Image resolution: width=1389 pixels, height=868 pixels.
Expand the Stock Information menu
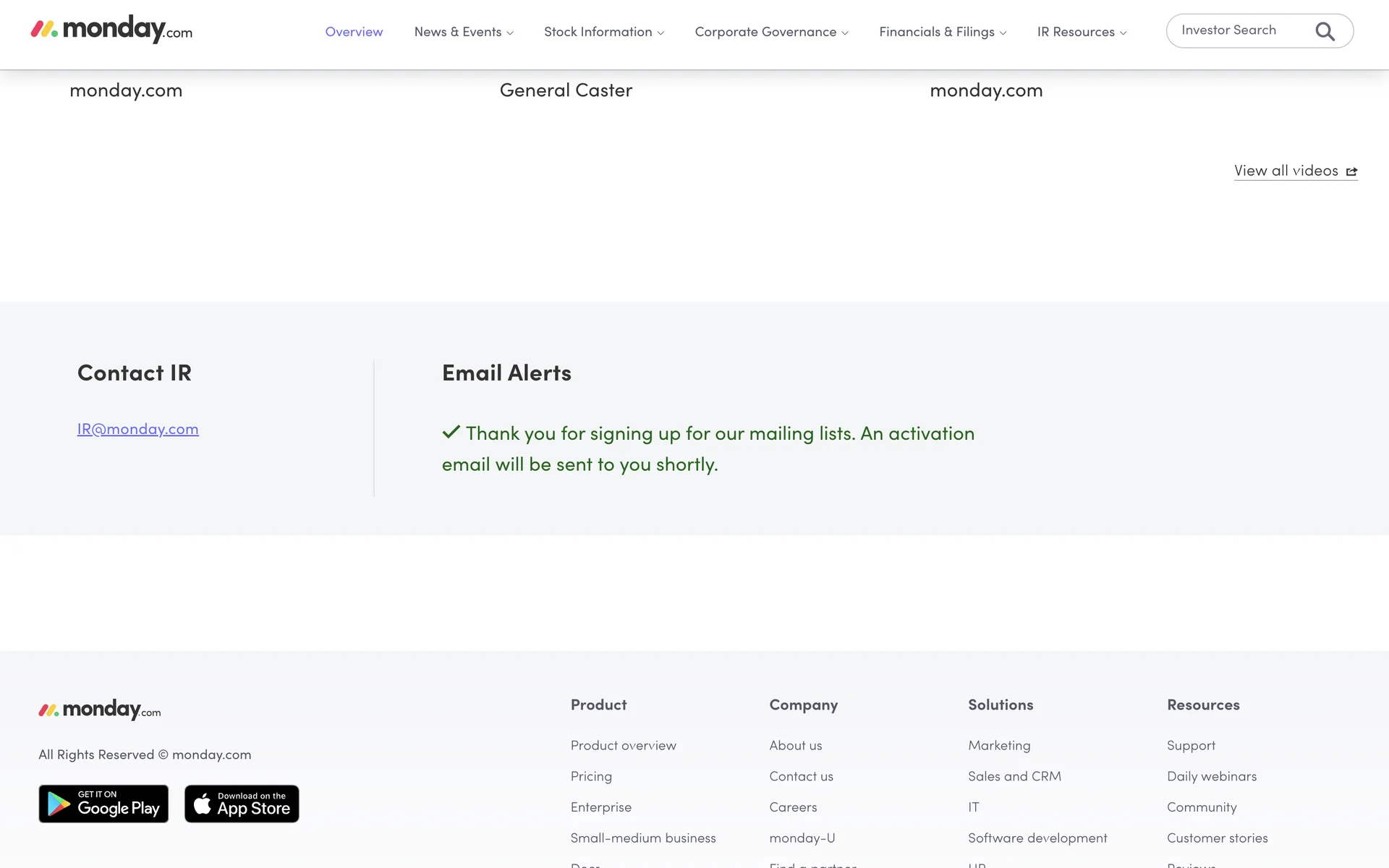coord(603,32)
